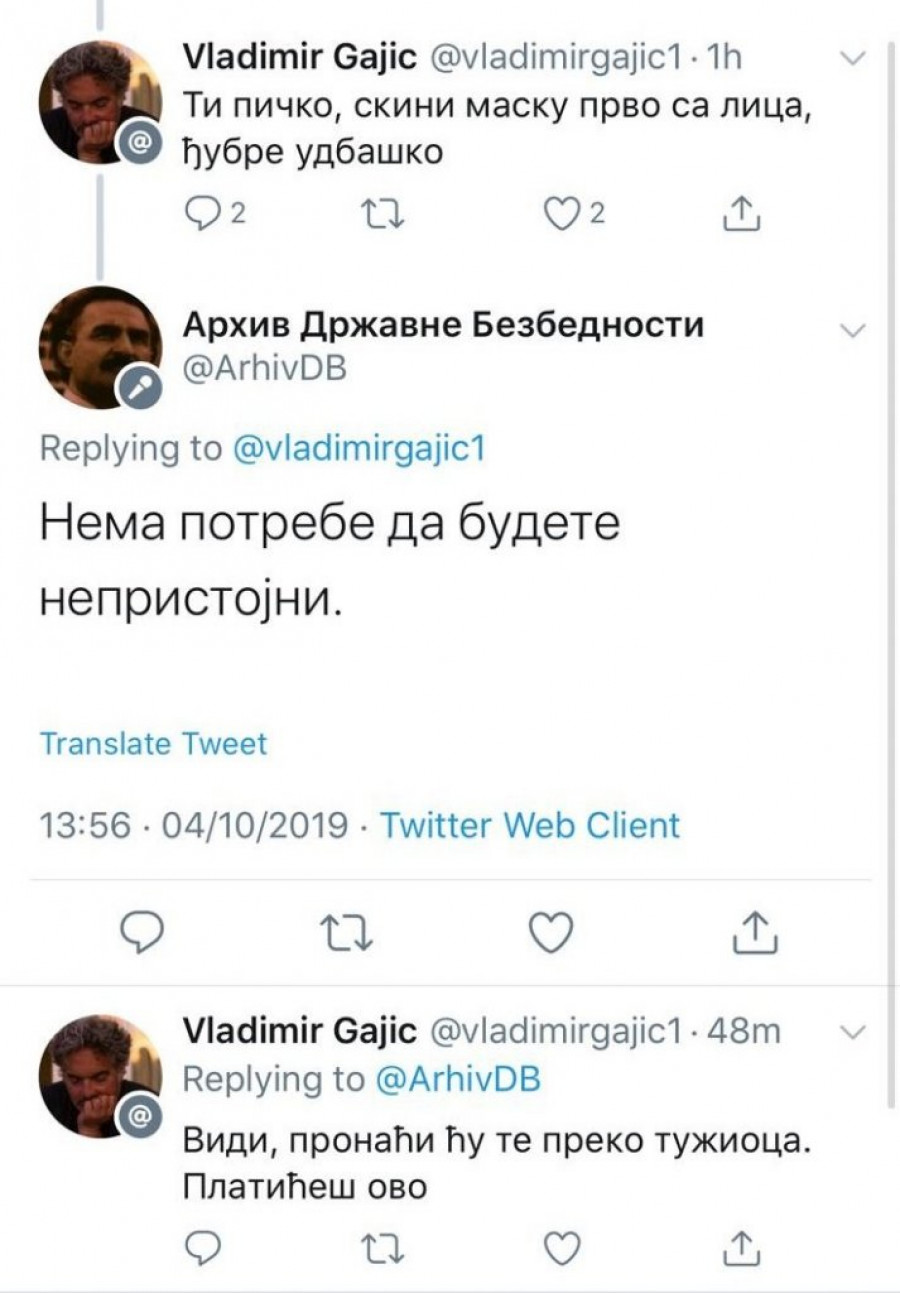
Task: Click Translate Tweet link
Action: pos(153,744)
